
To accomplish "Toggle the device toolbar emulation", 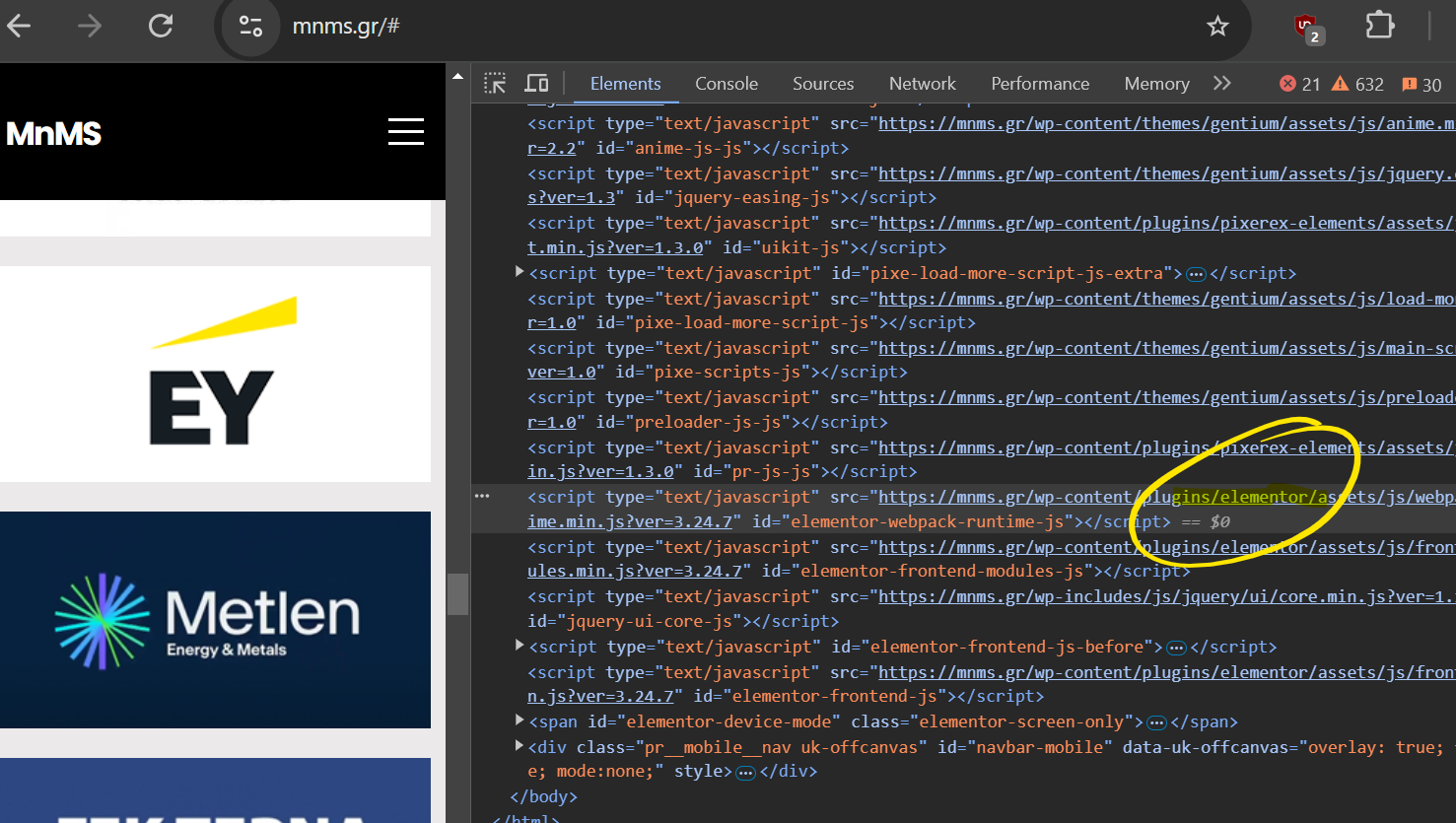I will click(x=536, y=84).
